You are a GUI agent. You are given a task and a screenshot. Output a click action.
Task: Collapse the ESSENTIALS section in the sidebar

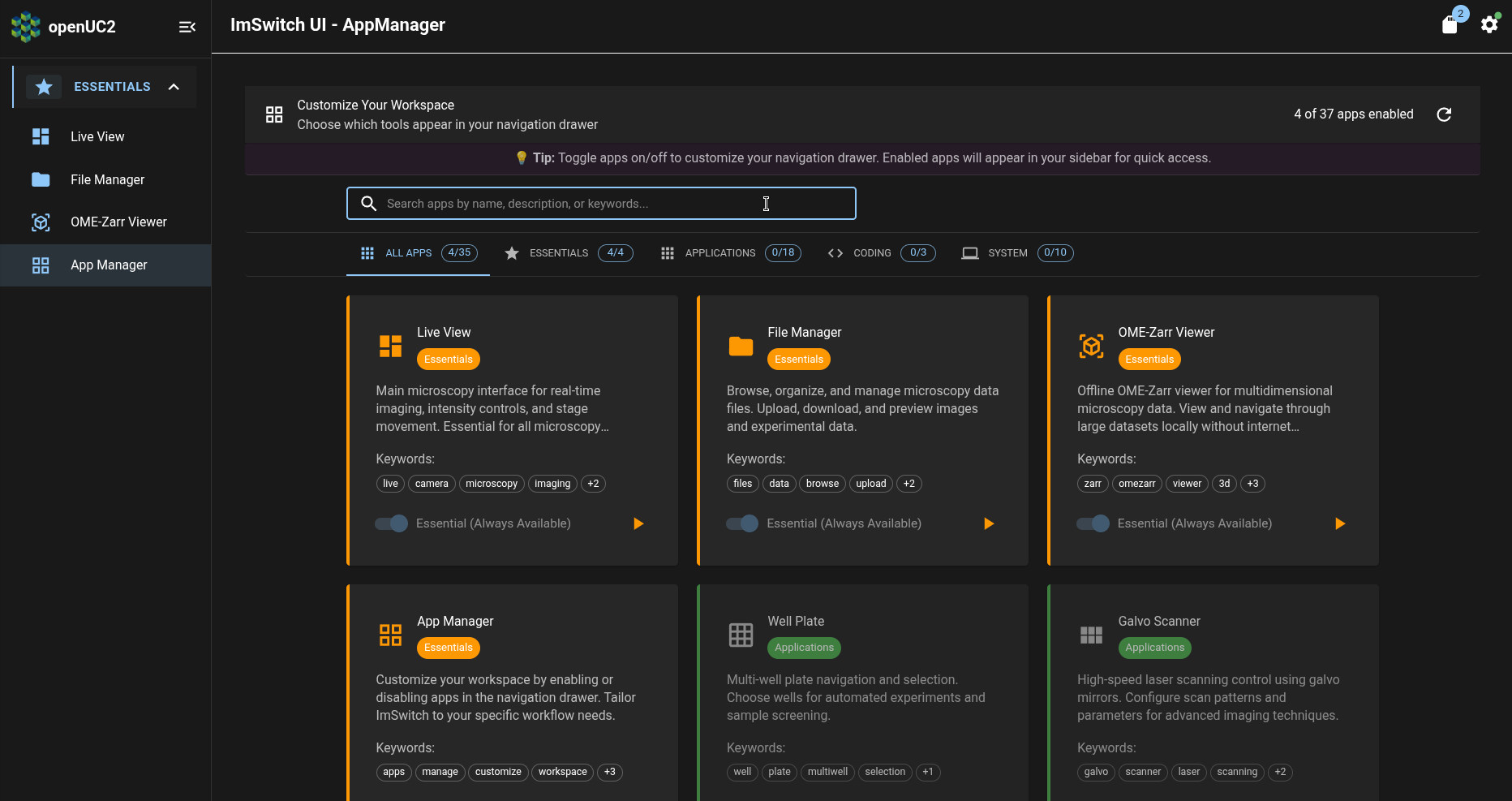point(174,86)
